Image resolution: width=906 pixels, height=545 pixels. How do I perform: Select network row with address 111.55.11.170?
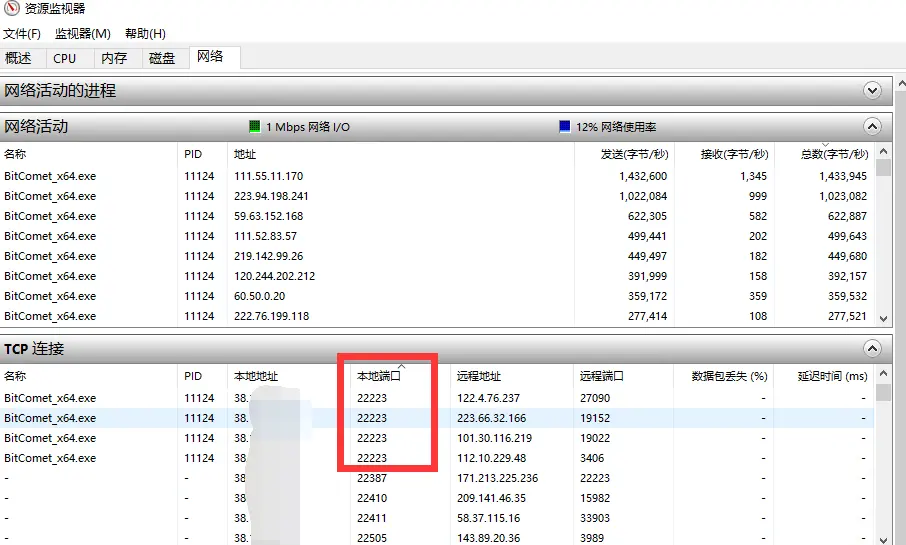coord(268,176)
